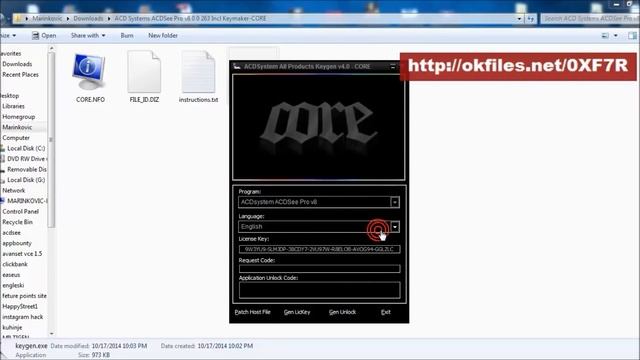
Task: Click the refresh button beside address bar
Action: (530, 19)
